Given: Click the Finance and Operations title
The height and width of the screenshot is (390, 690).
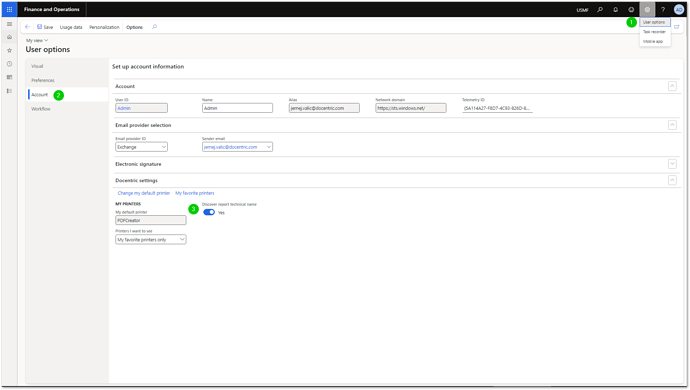Looking at the screenshot, I should click(51, 9).
